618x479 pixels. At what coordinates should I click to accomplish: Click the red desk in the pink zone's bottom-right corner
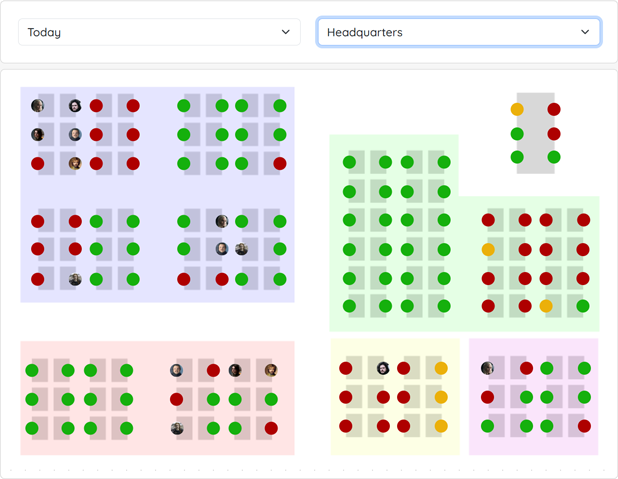pyautogui.click(x=271, y=428)
